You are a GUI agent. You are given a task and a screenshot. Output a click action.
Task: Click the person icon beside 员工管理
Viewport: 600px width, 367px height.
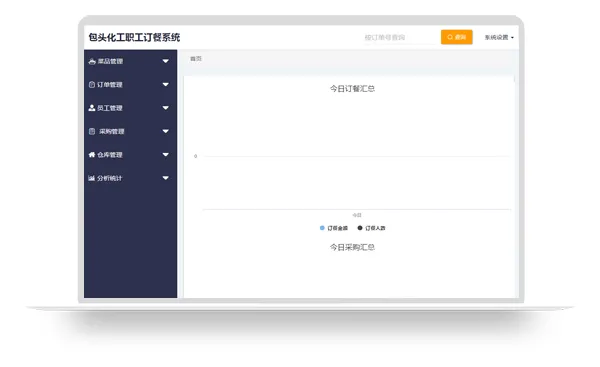click(92, 108)
